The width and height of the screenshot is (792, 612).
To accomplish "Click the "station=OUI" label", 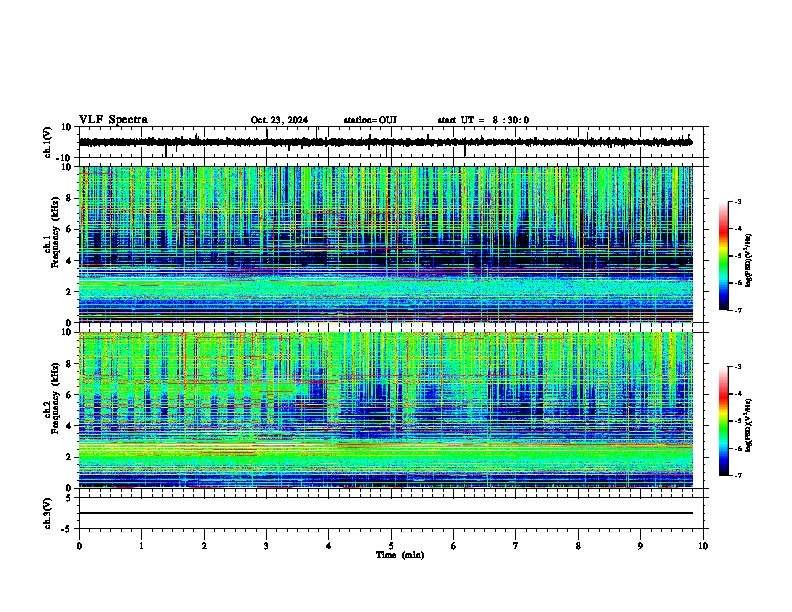I will click(x=370, y=120).
